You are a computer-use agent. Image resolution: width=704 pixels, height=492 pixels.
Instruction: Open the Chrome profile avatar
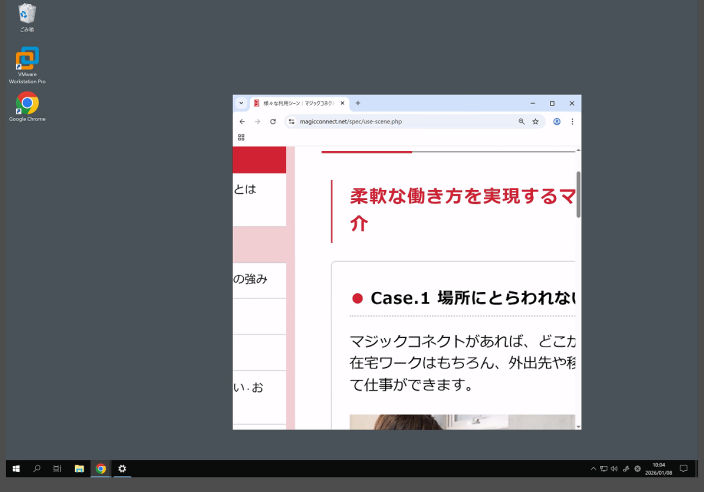pos(557,121)
